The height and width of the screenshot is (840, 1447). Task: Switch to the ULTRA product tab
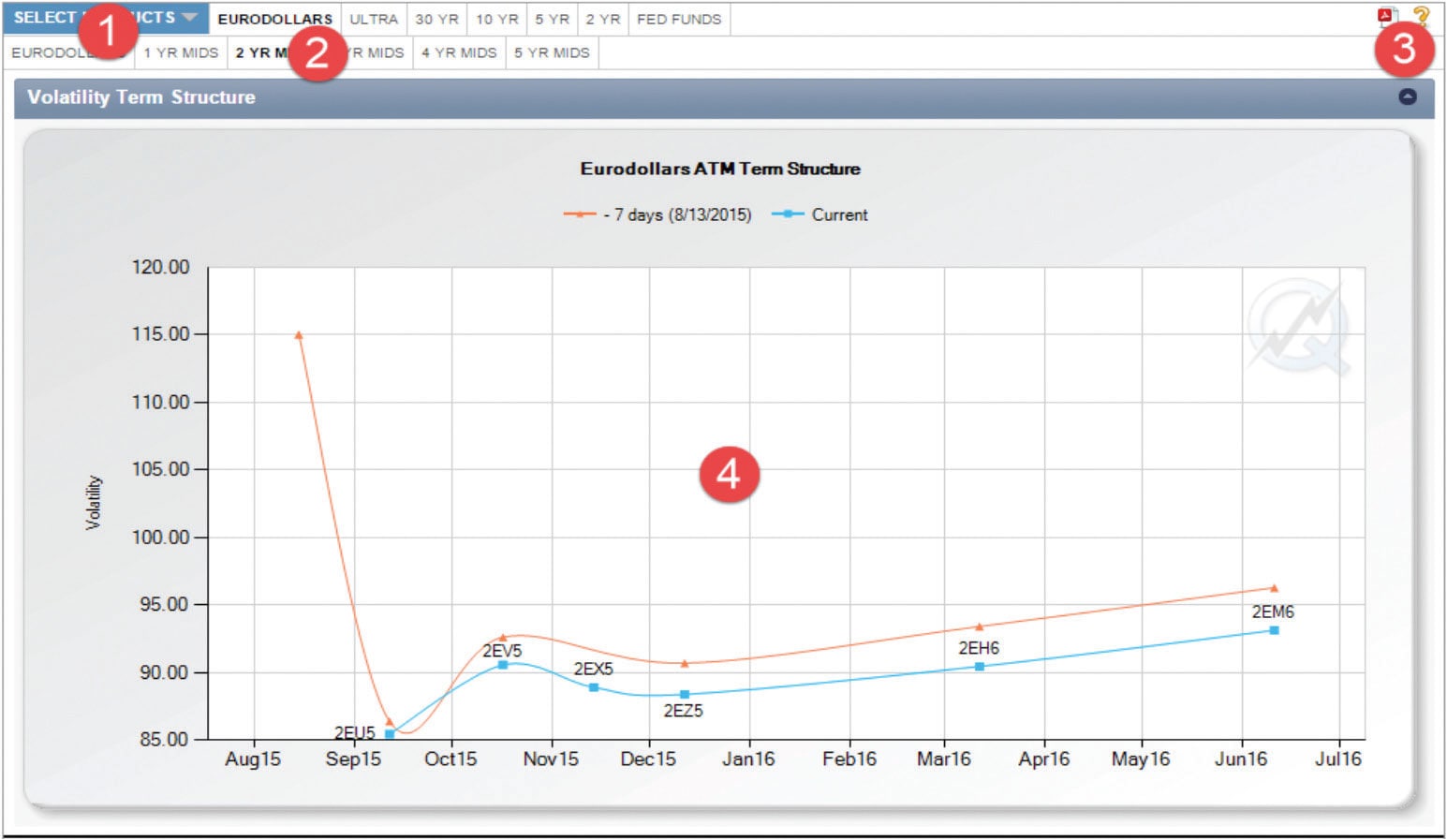pyautogui.click(x=373, y=19)
